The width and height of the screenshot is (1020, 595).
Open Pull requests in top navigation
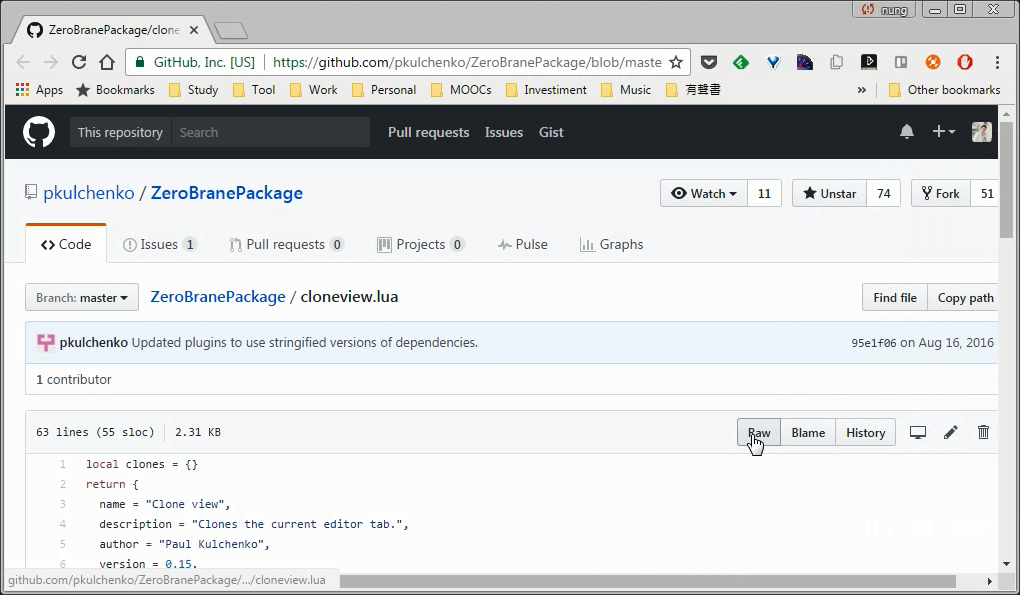pos(429,132)
